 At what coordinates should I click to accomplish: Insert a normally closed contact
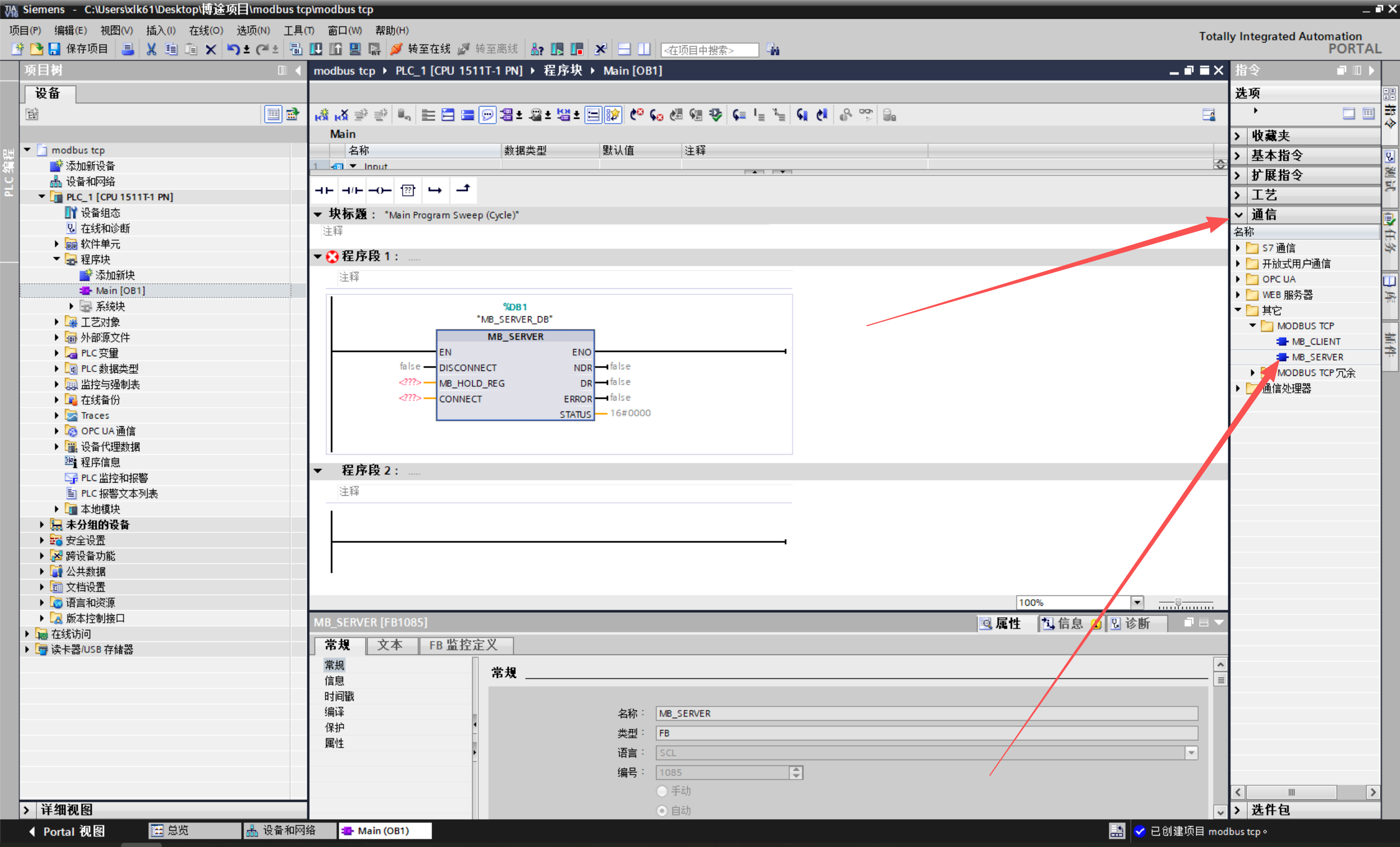(x=352, y=190)
